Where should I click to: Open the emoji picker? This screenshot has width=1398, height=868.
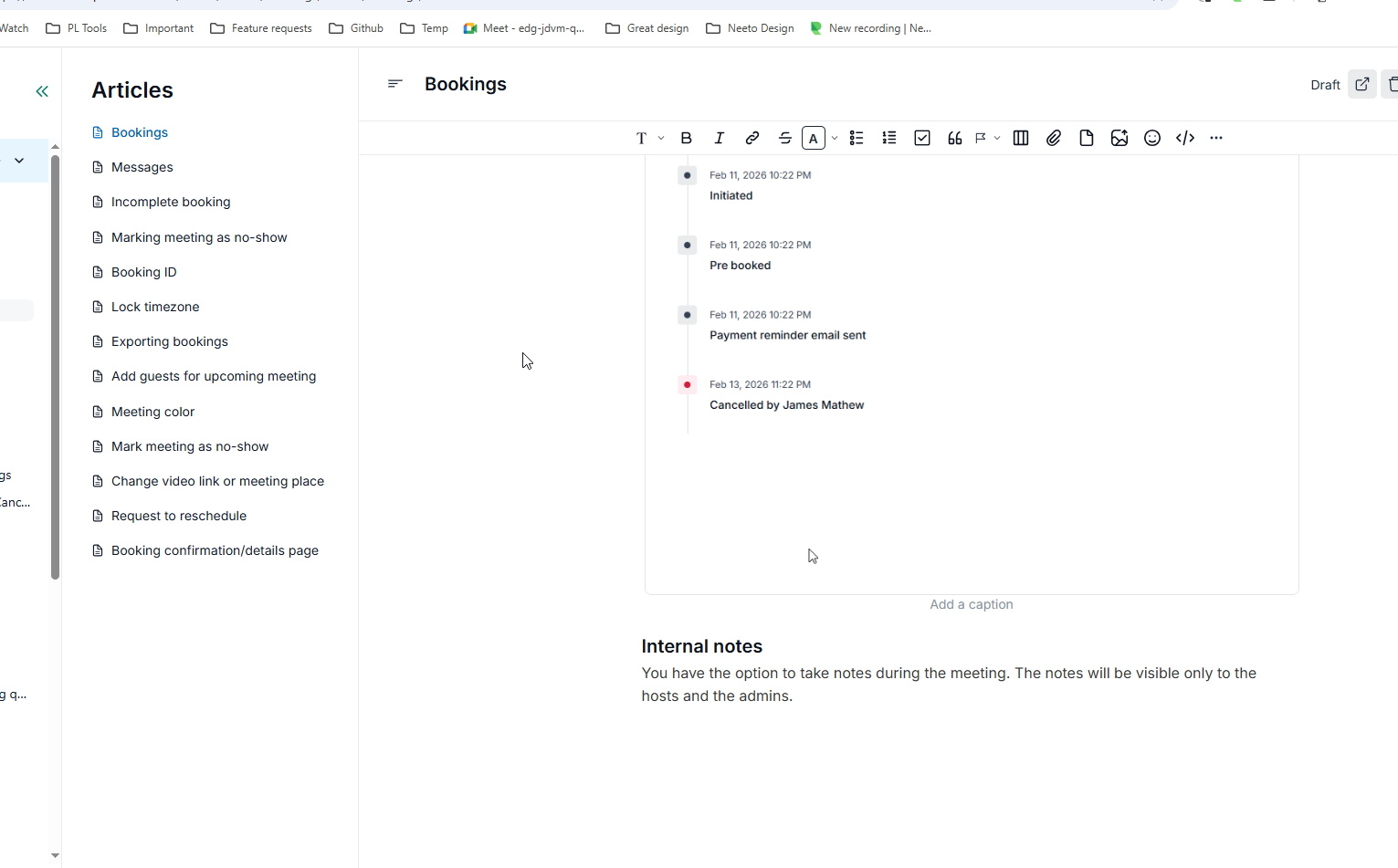coord(1152,138)
